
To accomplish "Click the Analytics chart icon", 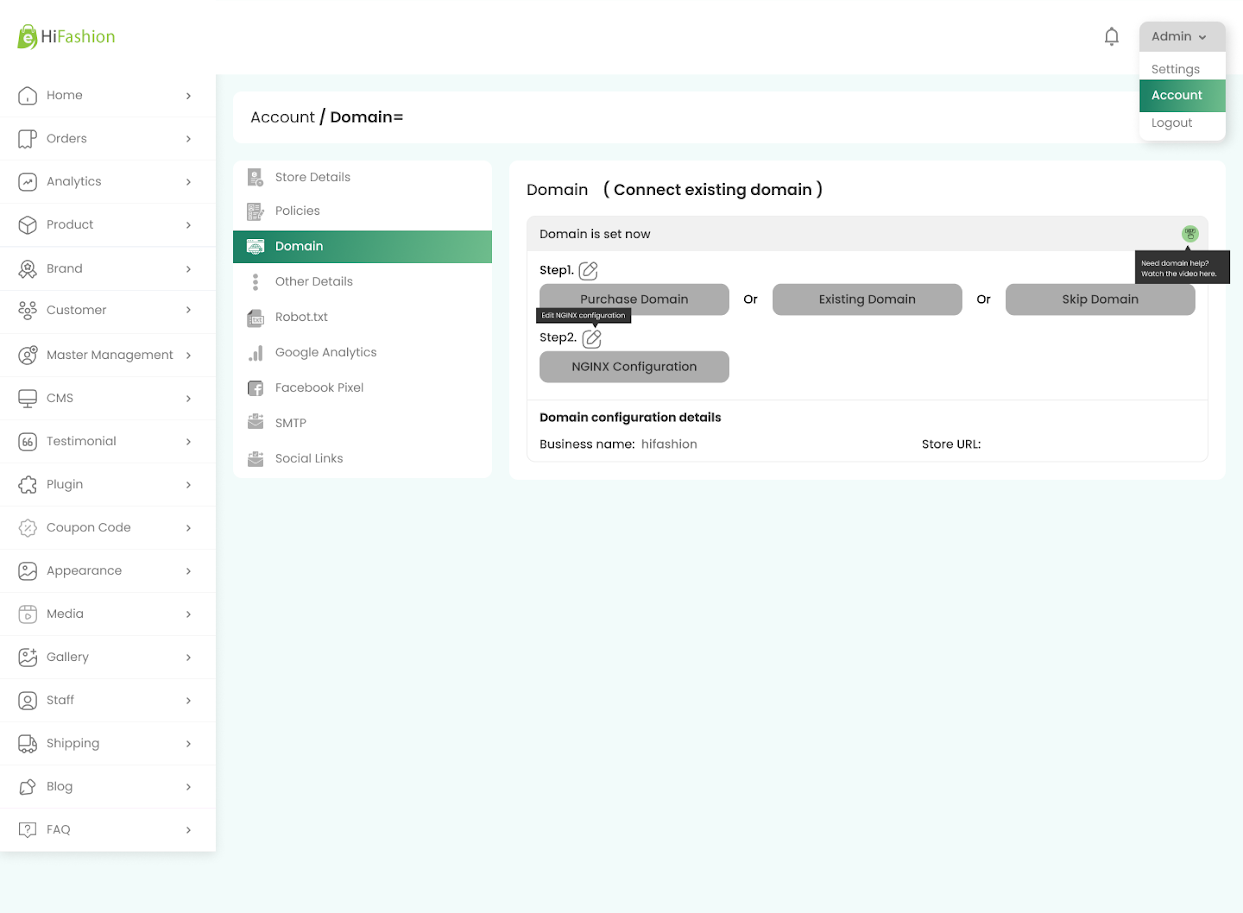I will click(28, 181).
